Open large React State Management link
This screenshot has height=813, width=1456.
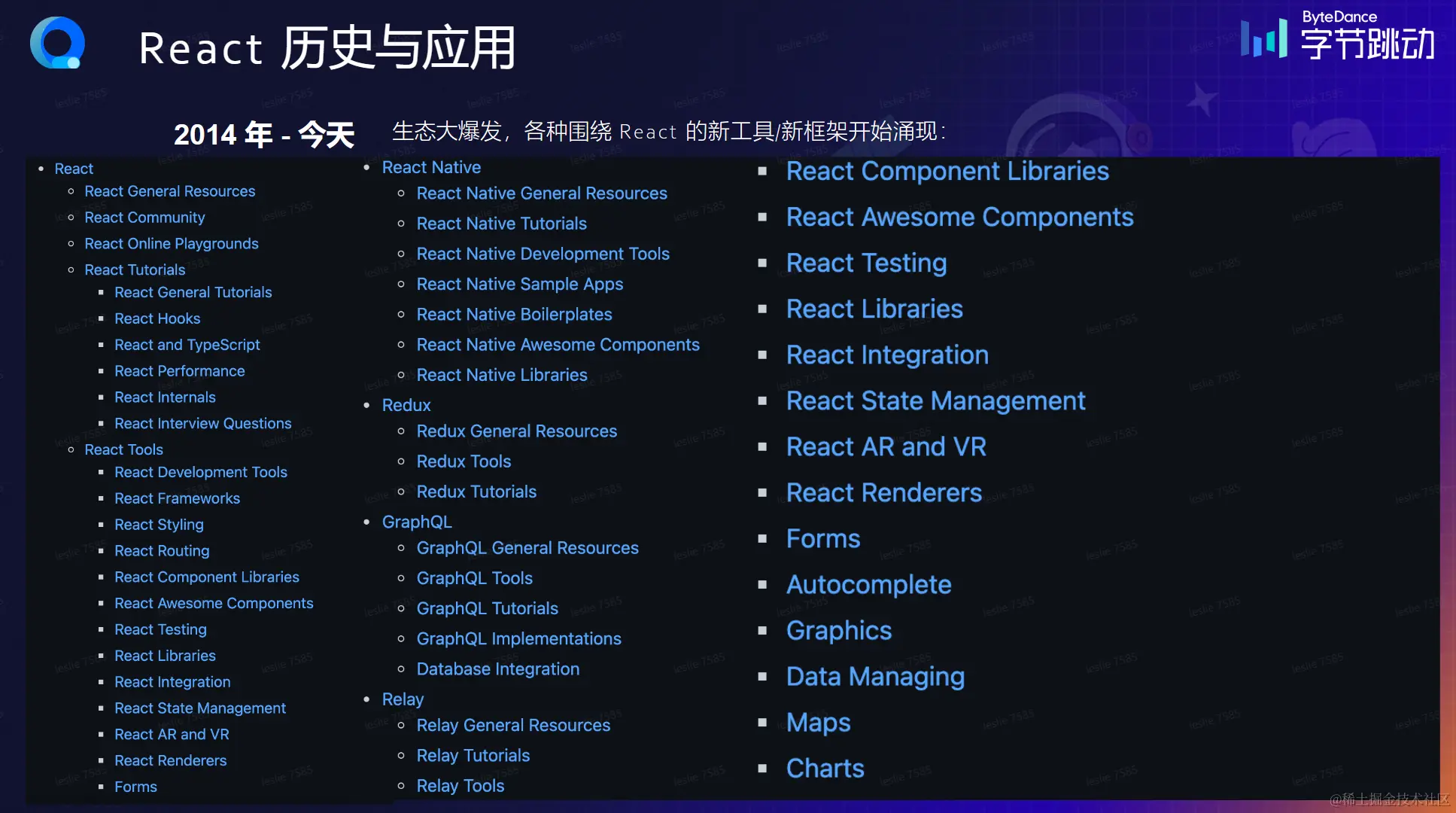[x=935, y=400]
